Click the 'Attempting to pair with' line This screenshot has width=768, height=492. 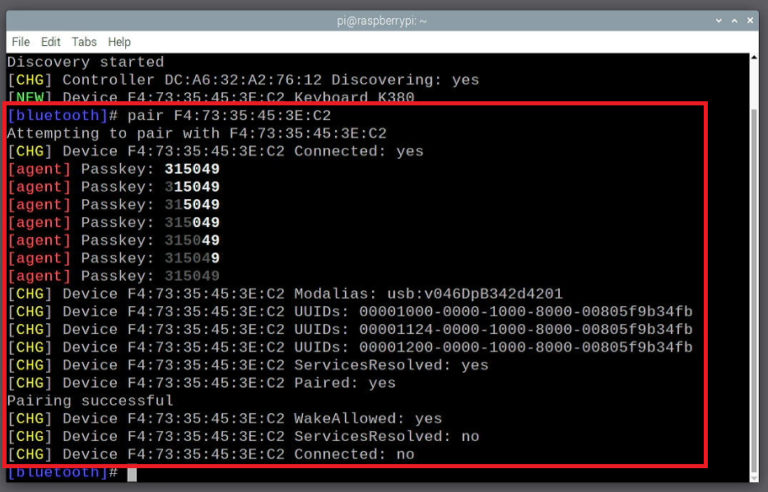coord(197,134)
